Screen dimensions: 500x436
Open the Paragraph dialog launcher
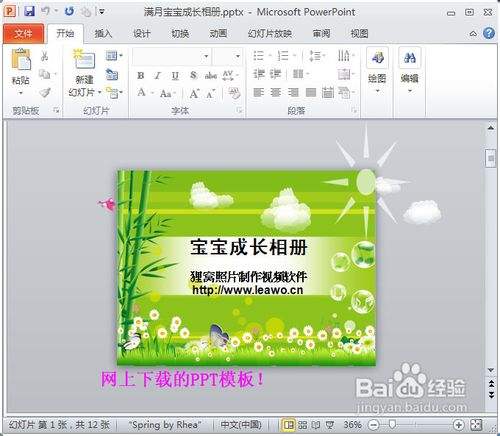(354, 110)
